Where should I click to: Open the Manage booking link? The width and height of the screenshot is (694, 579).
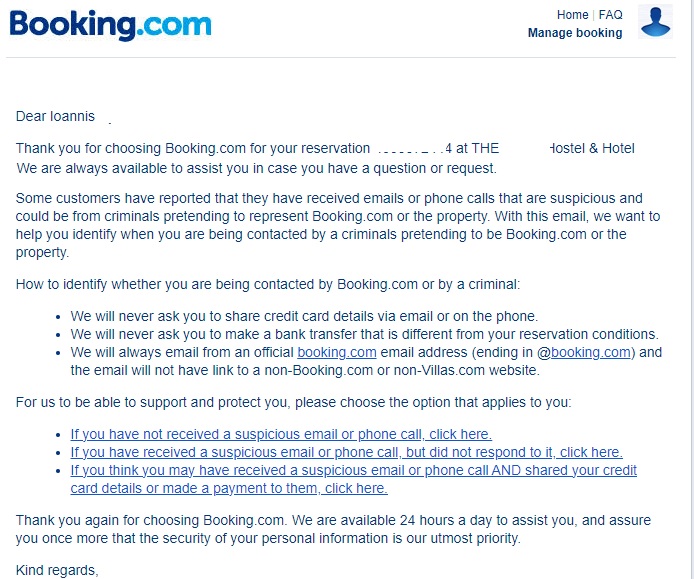pyautogui.click(x=575, y=33)
